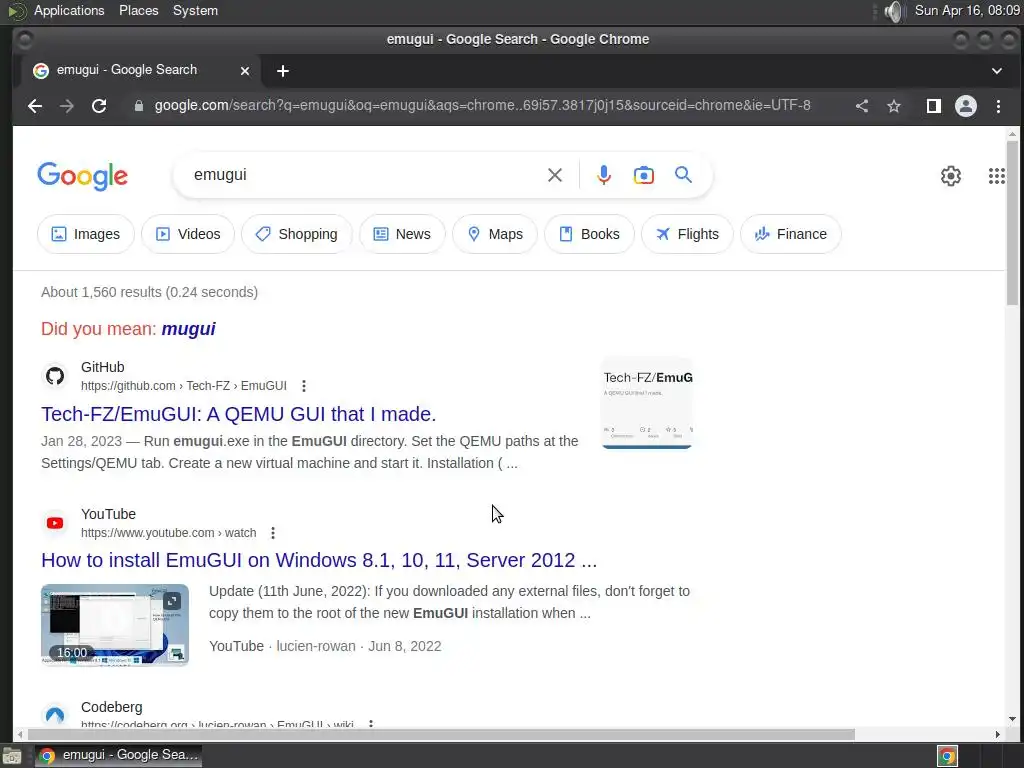Expand the tab search dropdown arrow

pyautogui.click(x=997, y=71)
